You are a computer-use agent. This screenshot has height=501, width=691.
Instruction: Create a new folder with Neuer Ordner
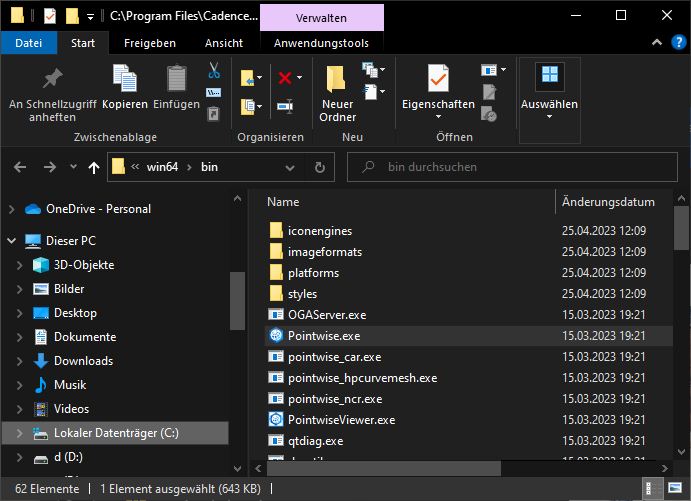click(337, 93)
